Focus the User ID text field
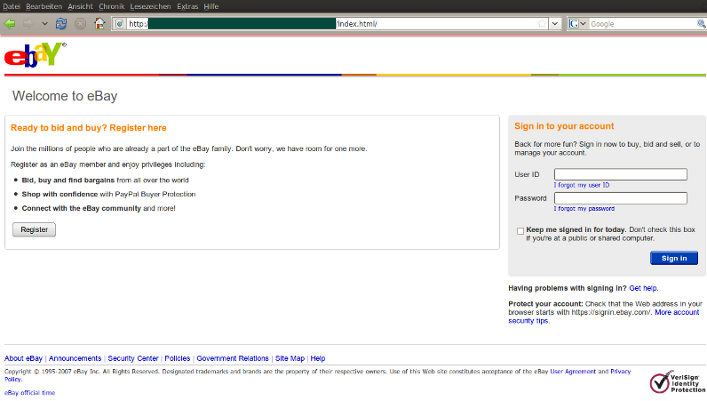The image size is (707, 401). coord(620,174)
